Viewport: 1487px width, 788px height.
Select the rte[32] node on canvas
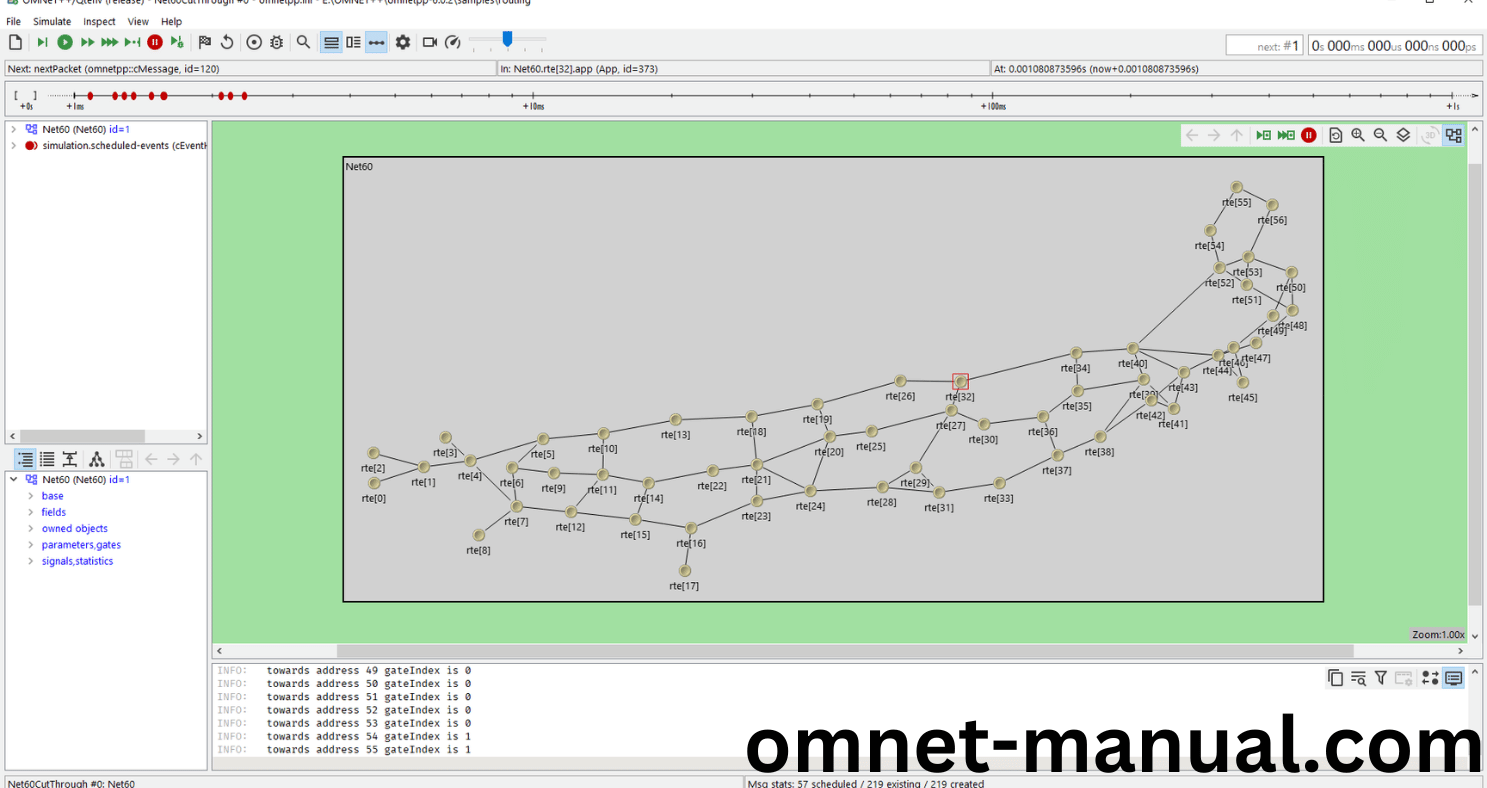(x=960, y=381)
